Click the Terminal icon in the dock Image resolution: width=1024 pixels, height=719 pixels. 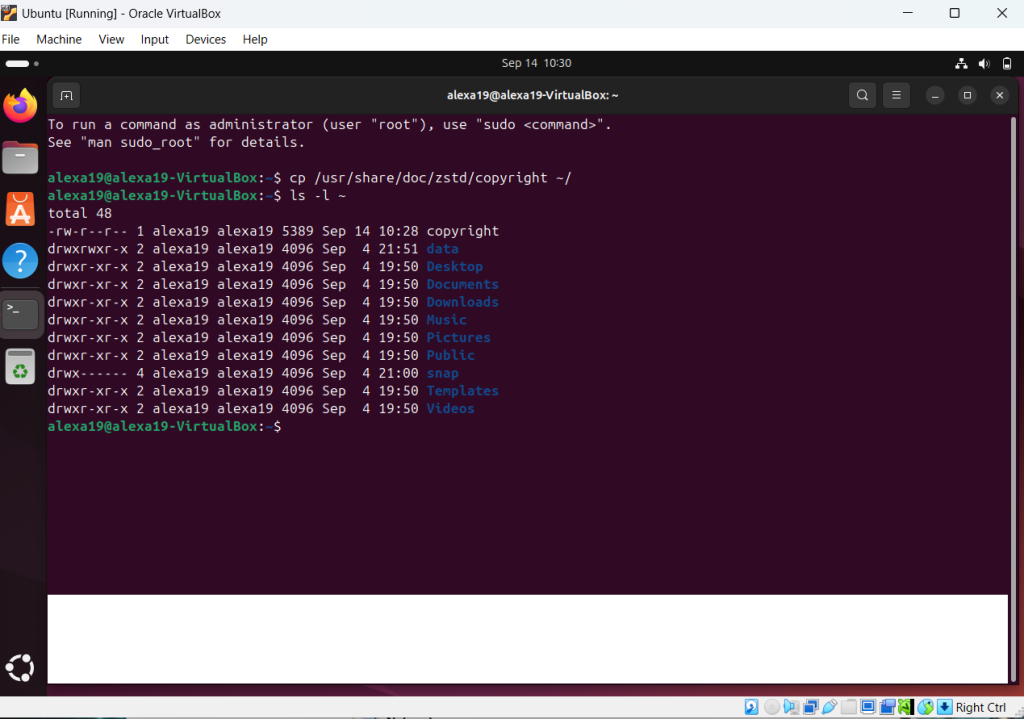pyautogui.click(x=20, y=313)
